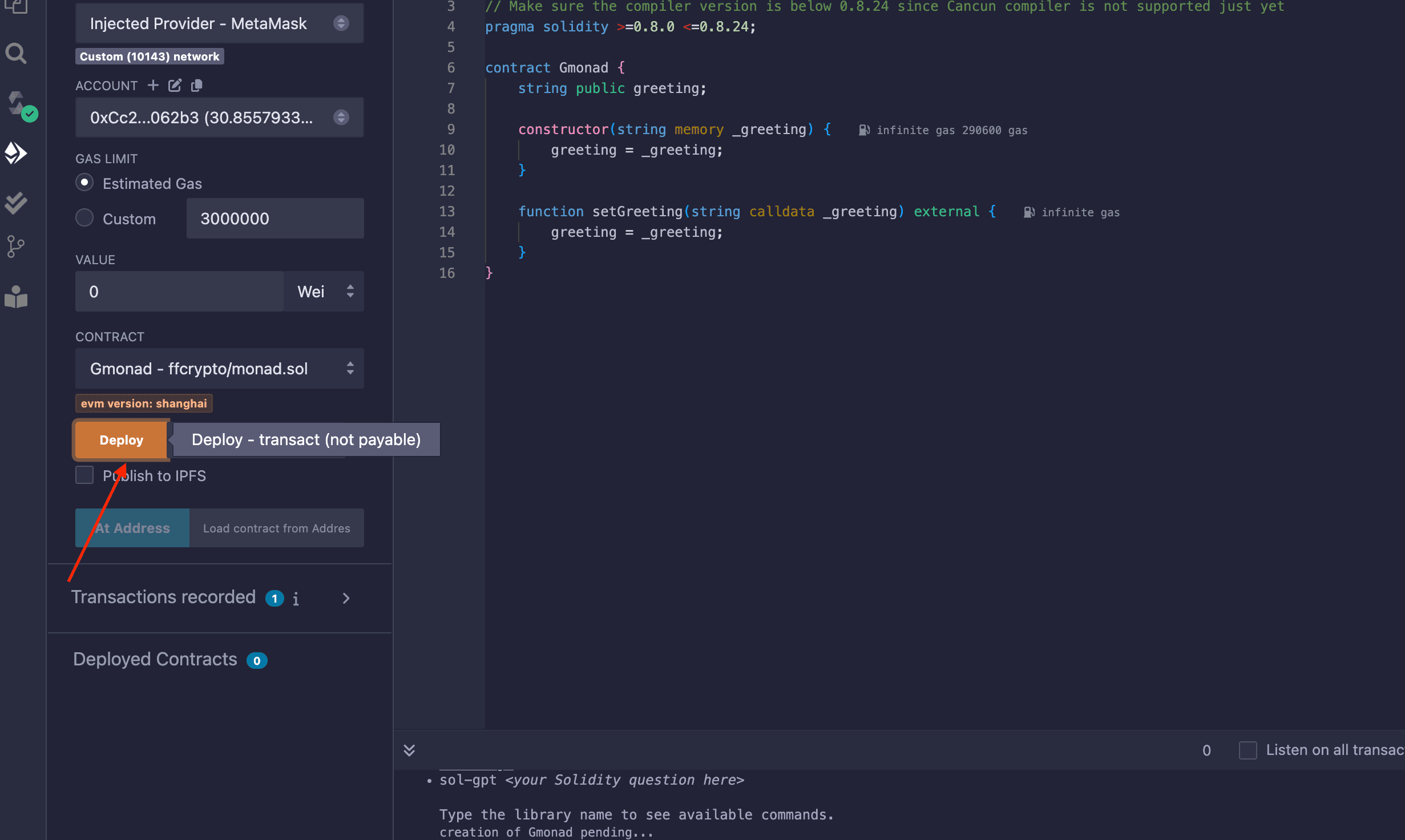Click the Deployed Contracts heading

pyautogui.click(x=155, y=660)
